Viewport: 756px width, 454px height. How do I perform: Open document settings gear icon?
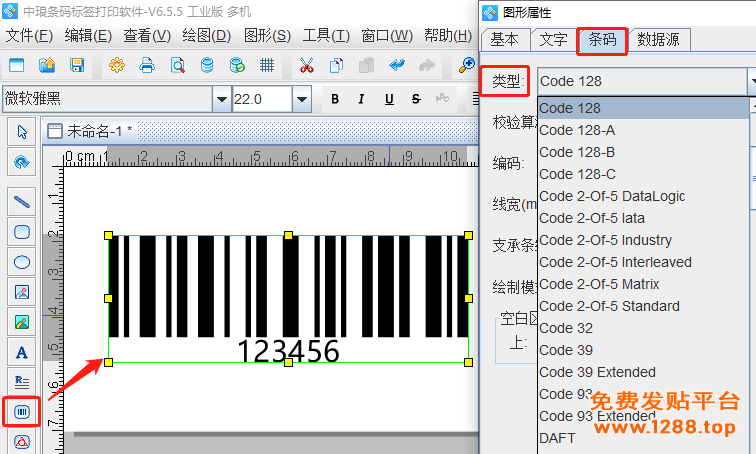[117, 65]
